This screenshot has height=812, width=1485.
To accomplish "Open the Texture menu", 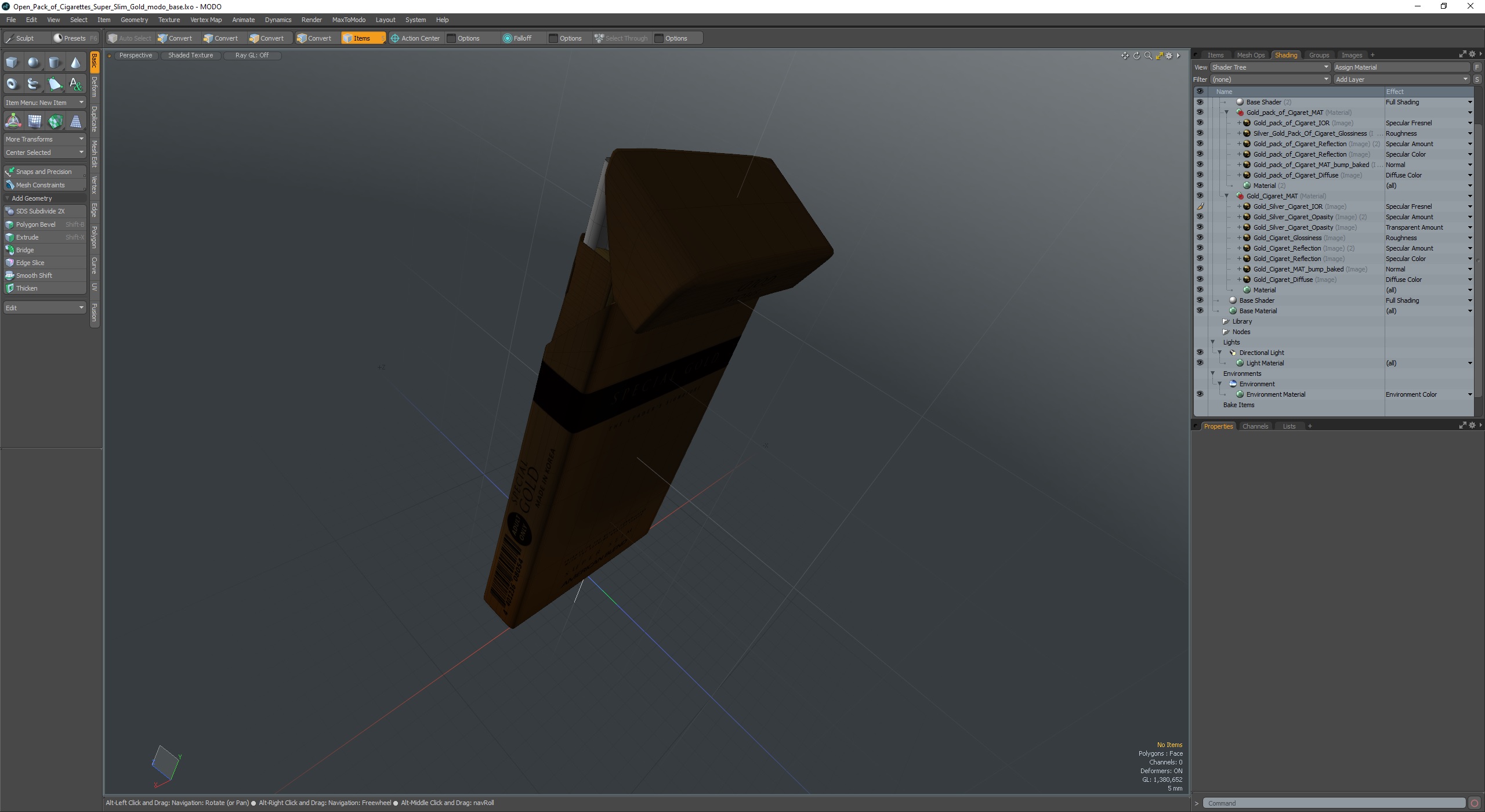I will click(169, 20).
